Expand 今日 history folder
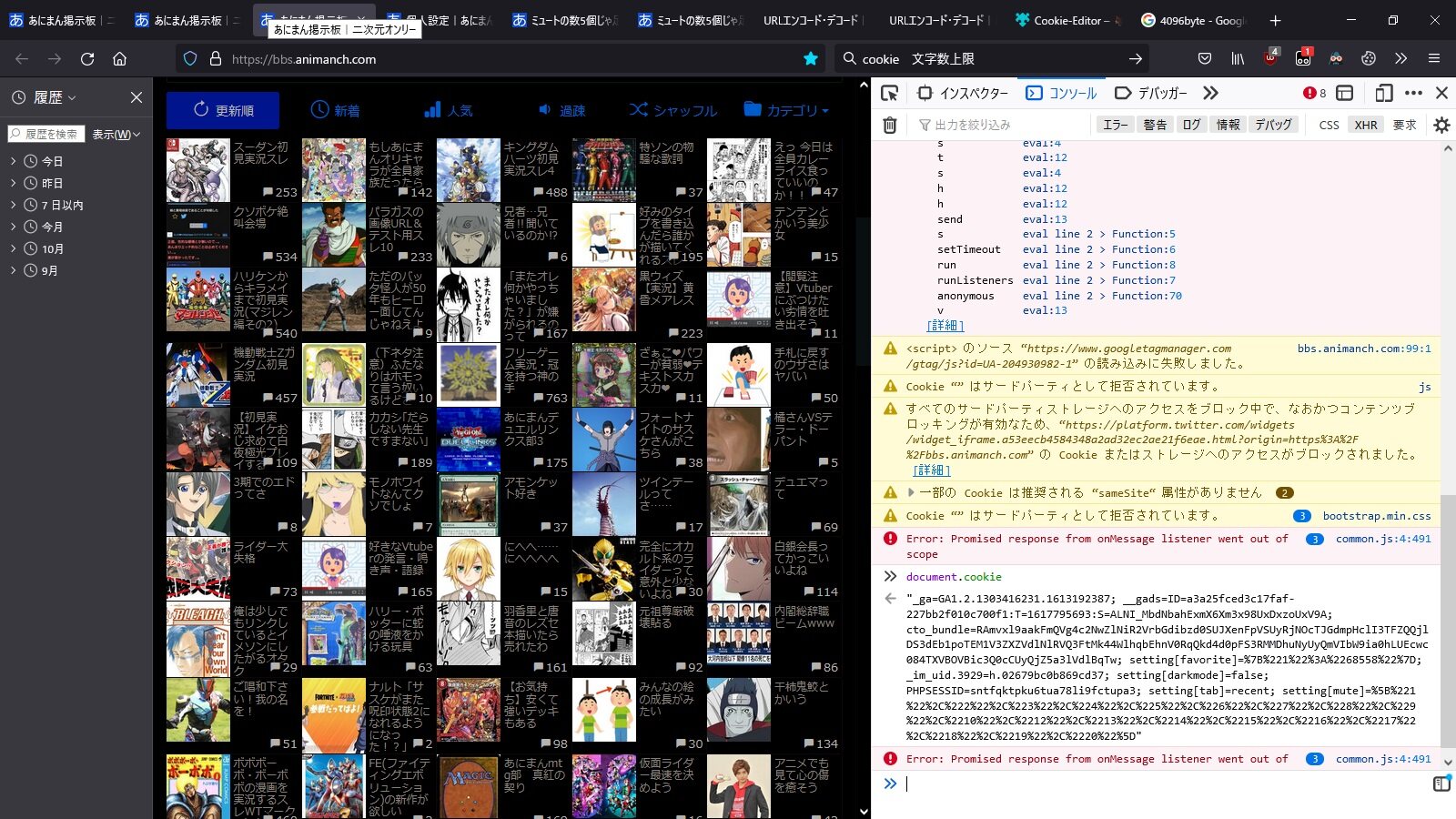Image resolution: width=1456 pixels, height=819 pixels. click(14, 161)
